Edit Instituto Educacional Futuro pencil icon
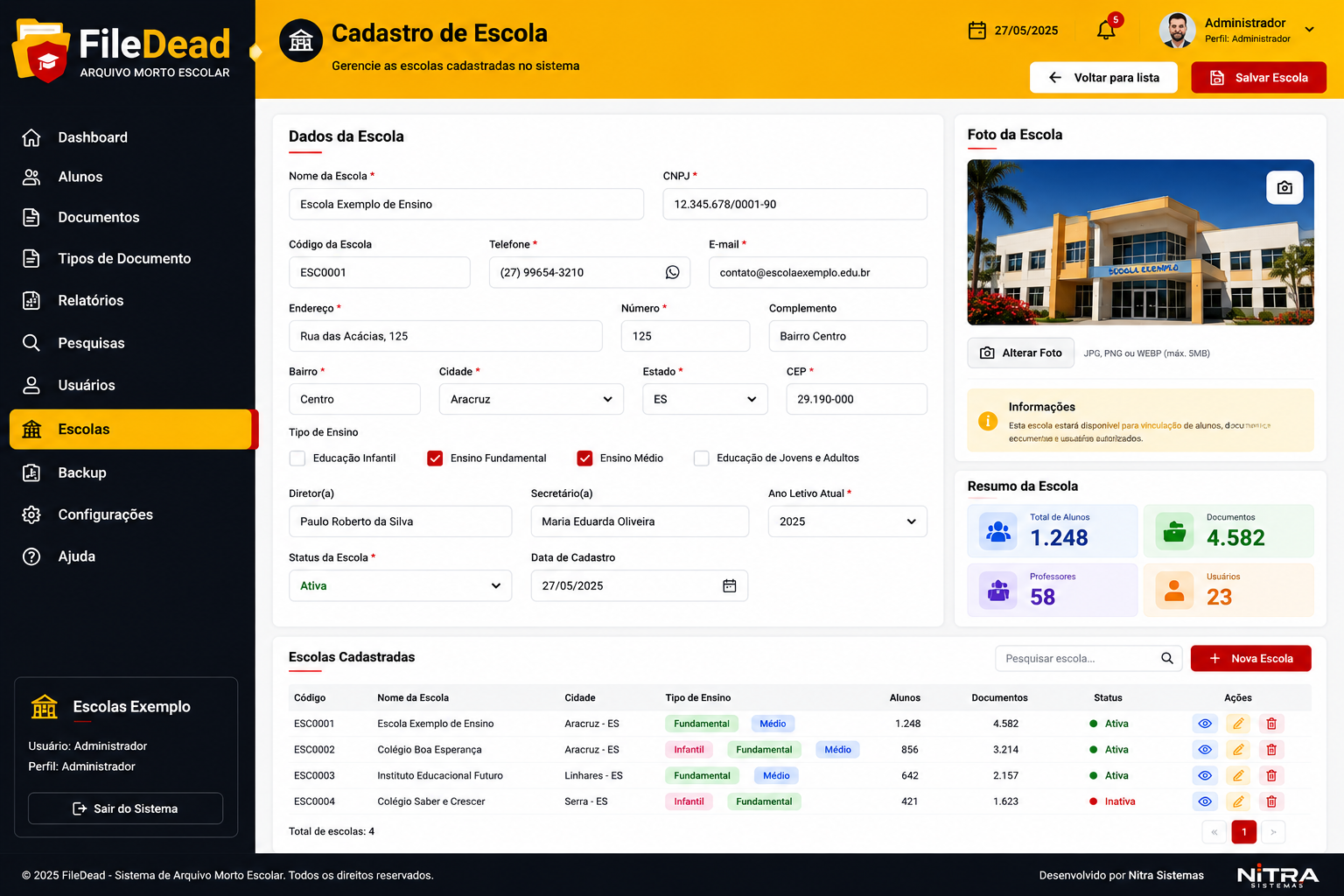This screenshot has height=896, width=1344. [x=1238, y=775]
